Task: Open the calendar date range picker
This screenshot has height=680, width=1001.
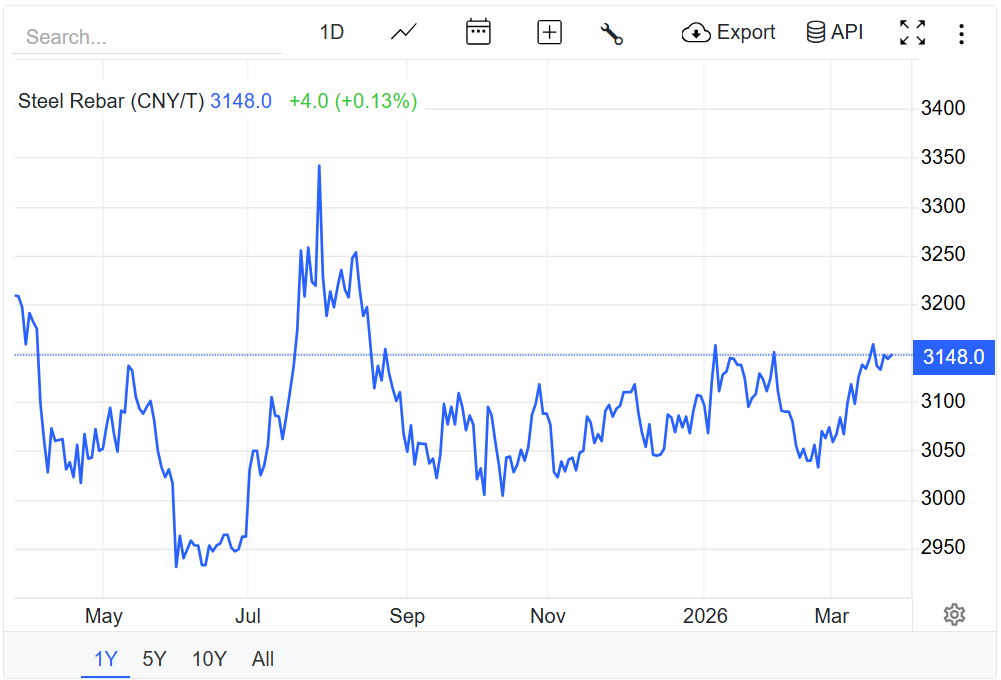Action: pos(479,32)
